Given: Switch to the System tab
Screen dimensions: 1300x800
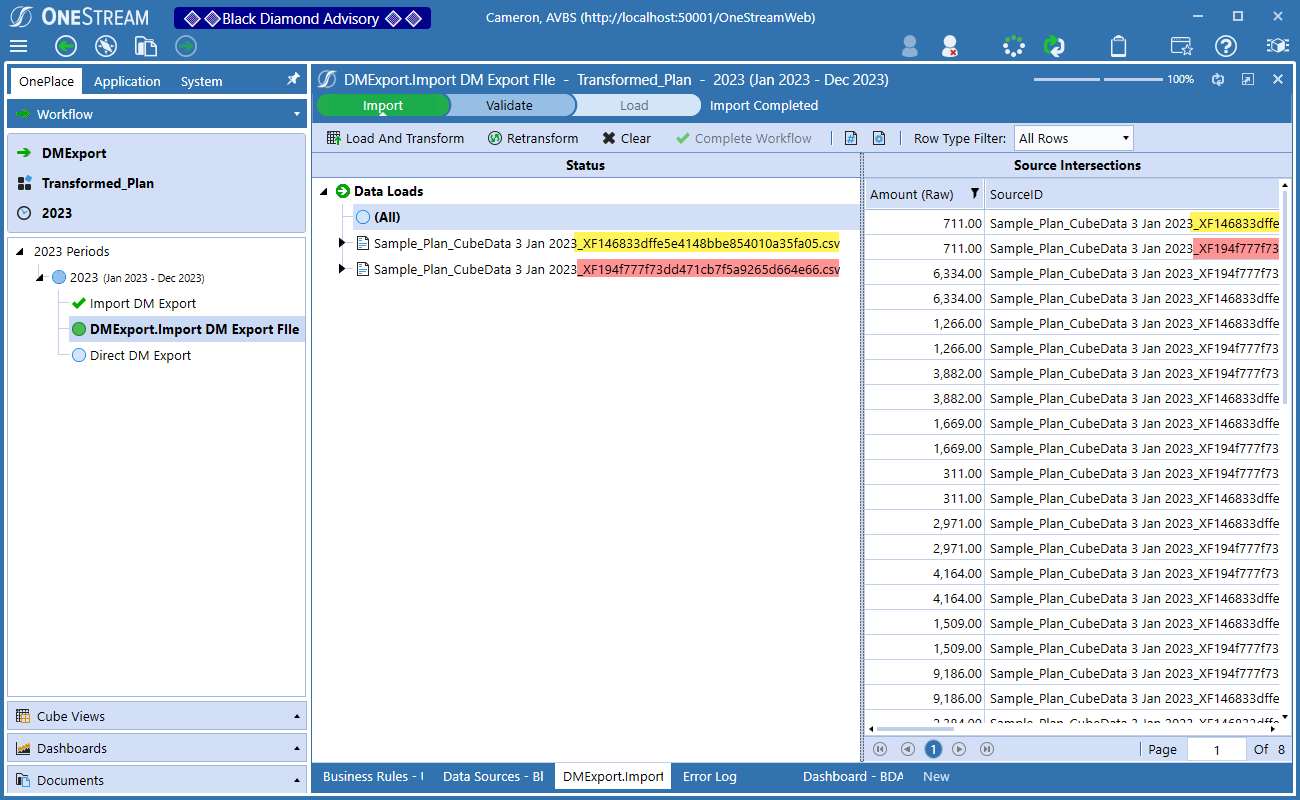Looking at the screenshot, I should [x=201, y=81].
